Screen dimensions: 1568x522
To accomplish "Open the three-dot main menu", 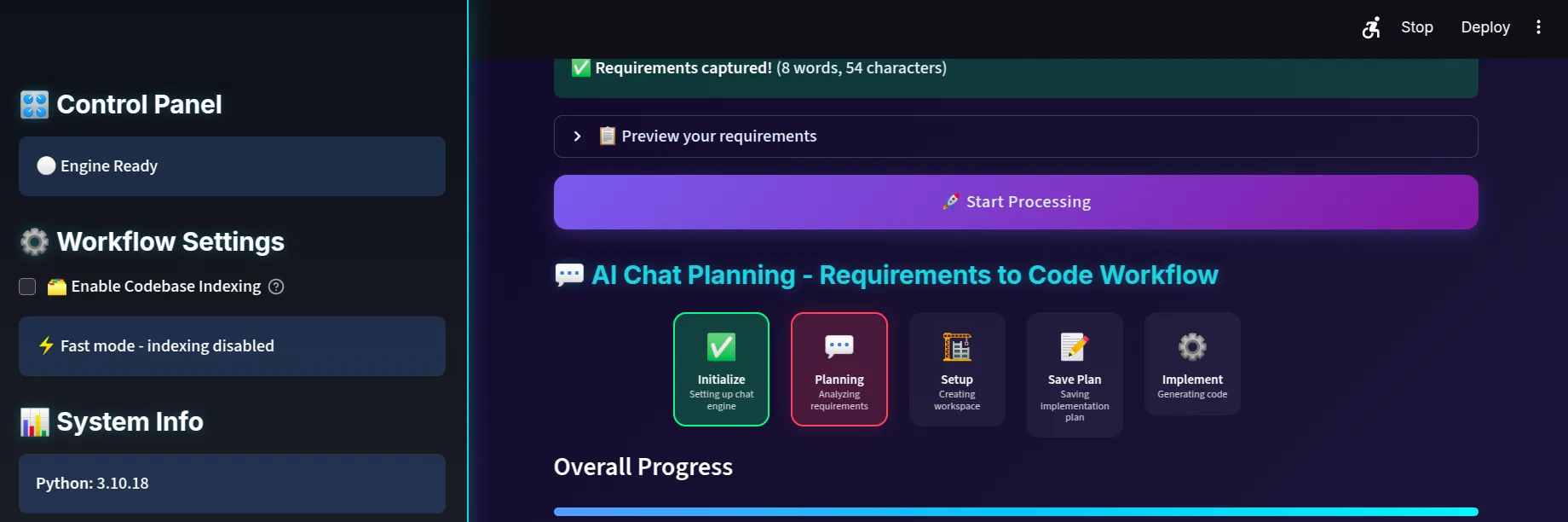I will click(1538, 27).
